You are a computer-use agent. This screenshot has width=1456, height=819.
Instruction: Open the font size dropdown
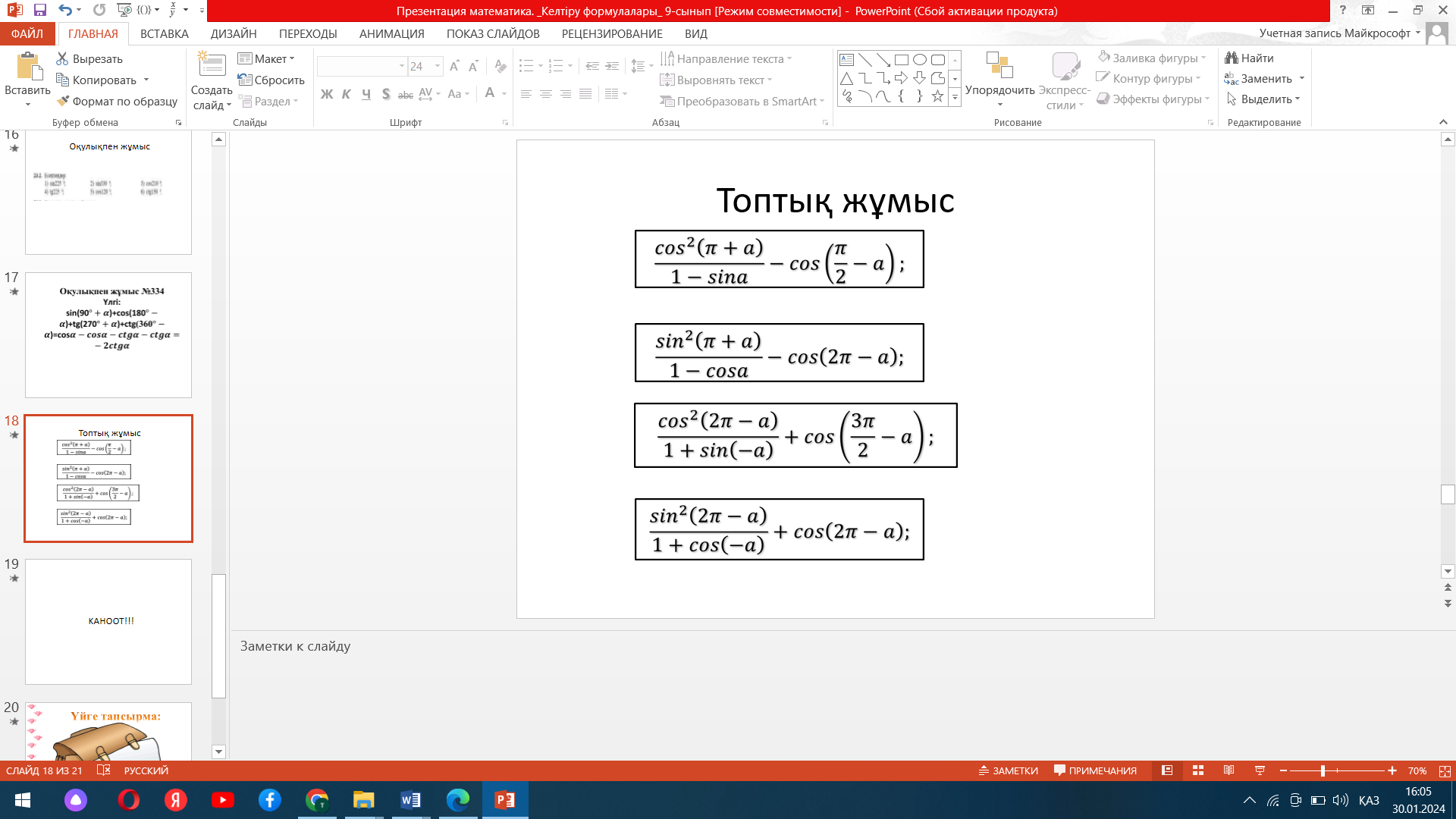pyautogui.click(x=438, y=67)
